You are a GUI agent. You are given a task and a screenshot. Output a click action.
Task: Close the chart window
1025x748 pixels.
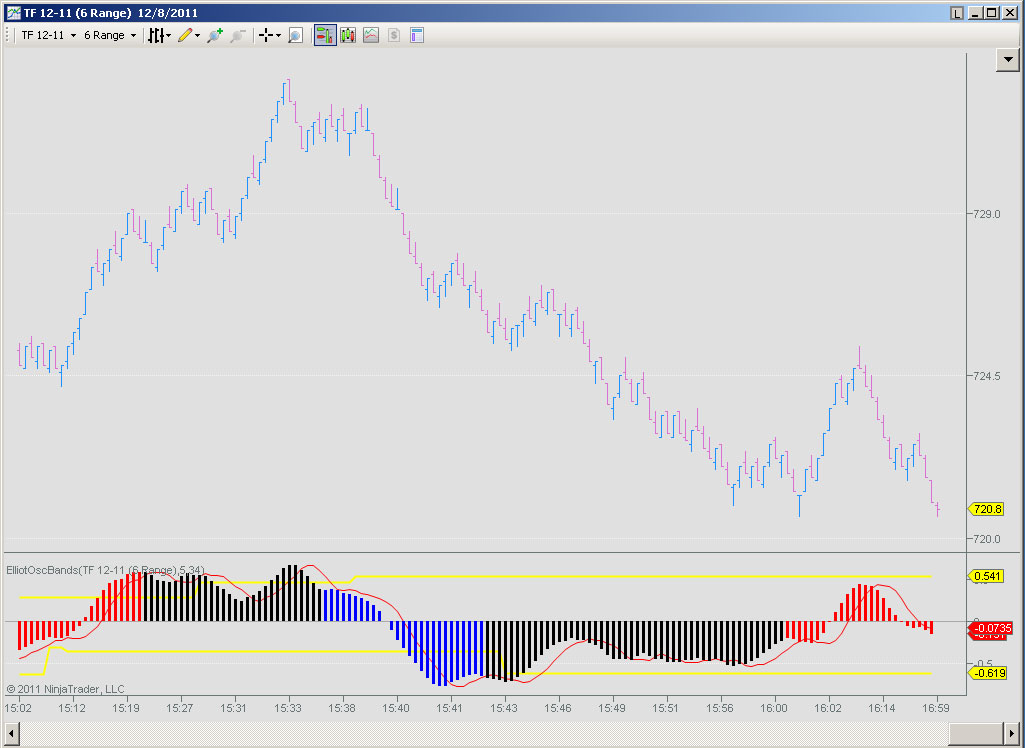(1010, 13)
